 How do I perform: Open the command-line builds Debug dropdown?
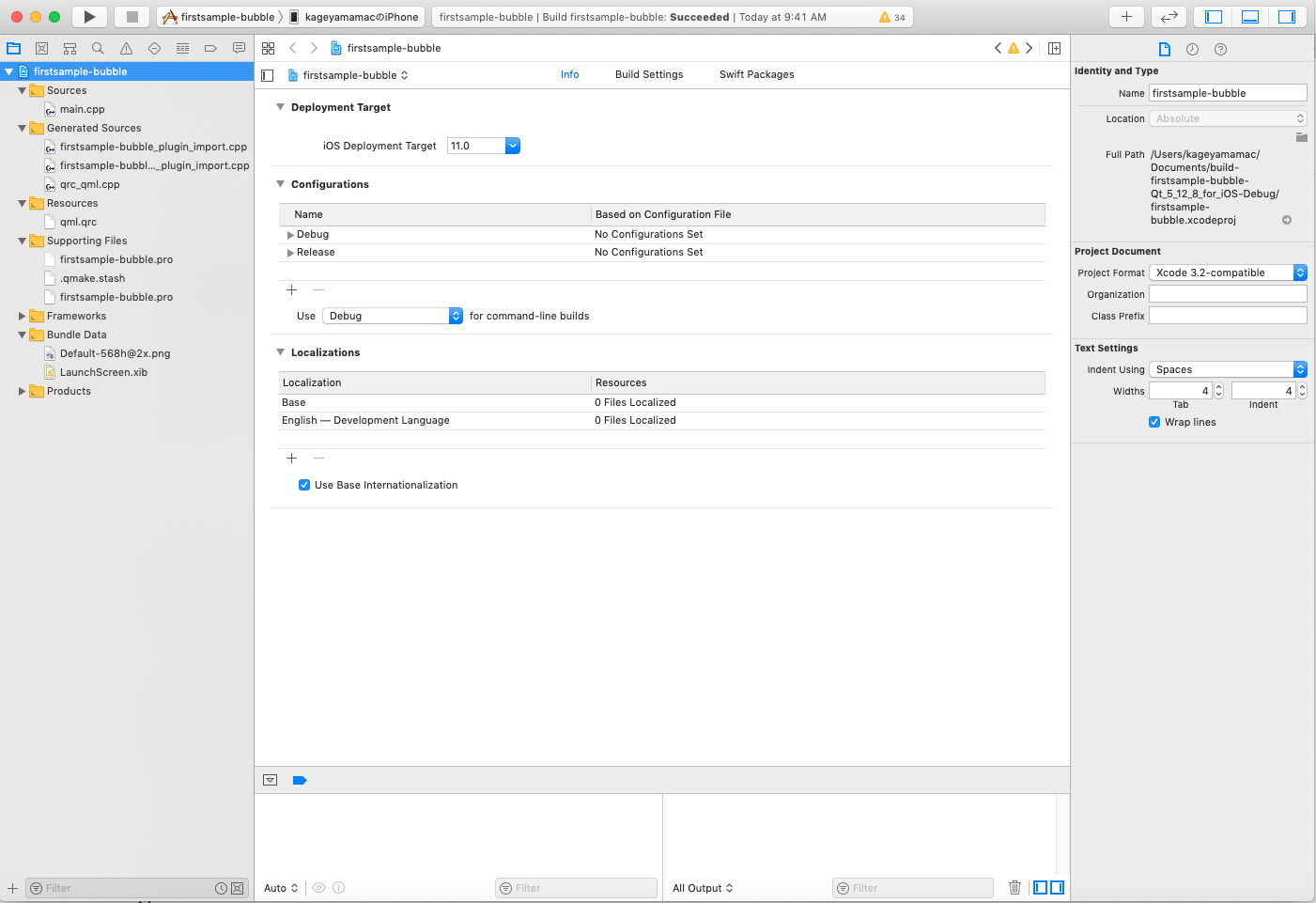393,316
